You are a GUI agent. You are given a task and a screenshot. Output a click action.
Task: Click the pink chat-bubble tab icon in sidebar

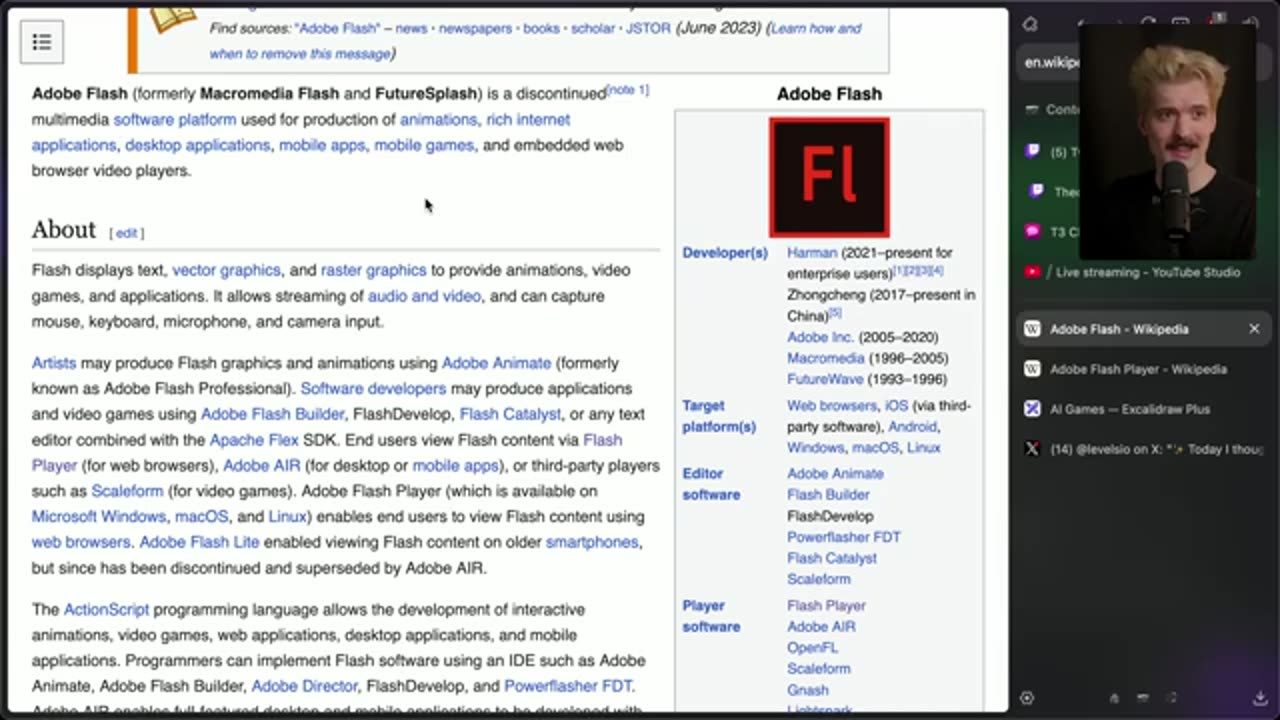[x=1033, y=231]
